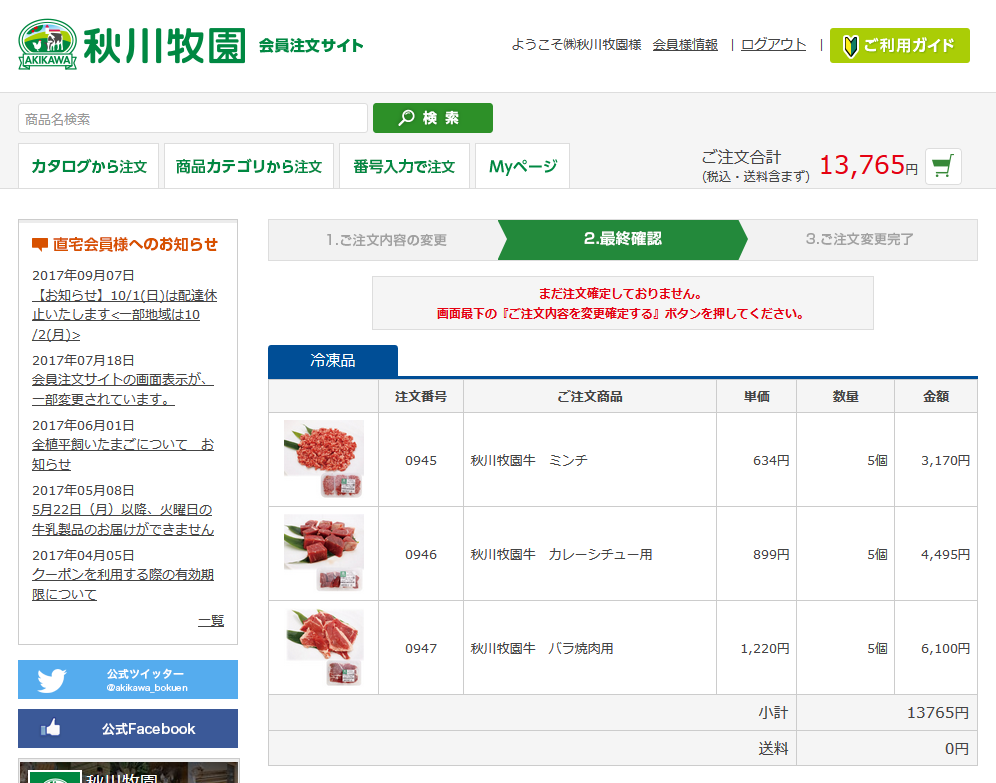Open the カタログから注文 tab
This screenshot has height=783, width=996.
(x=88, y=166)
